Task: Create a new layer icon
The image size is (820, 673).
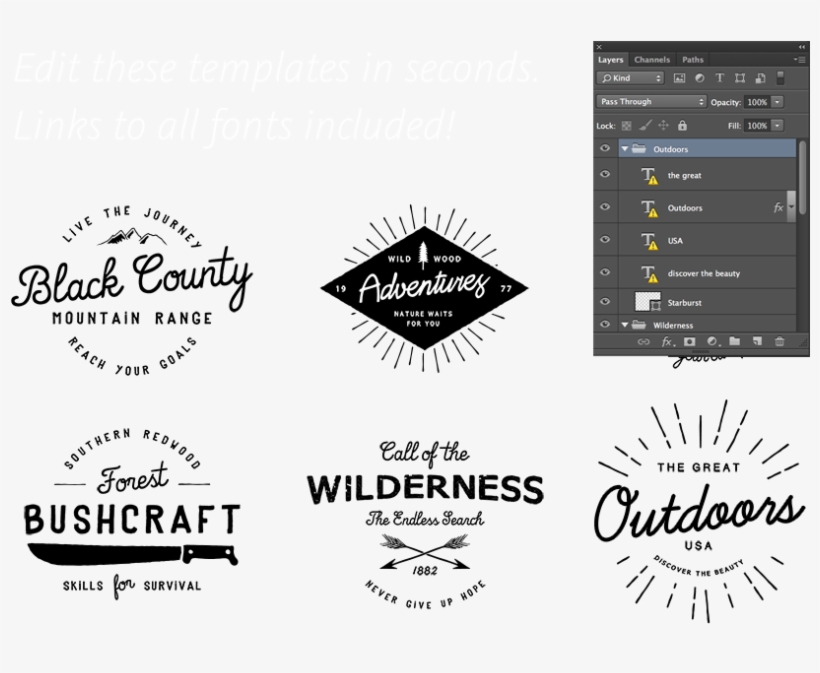Action: [x=757, y=341]
